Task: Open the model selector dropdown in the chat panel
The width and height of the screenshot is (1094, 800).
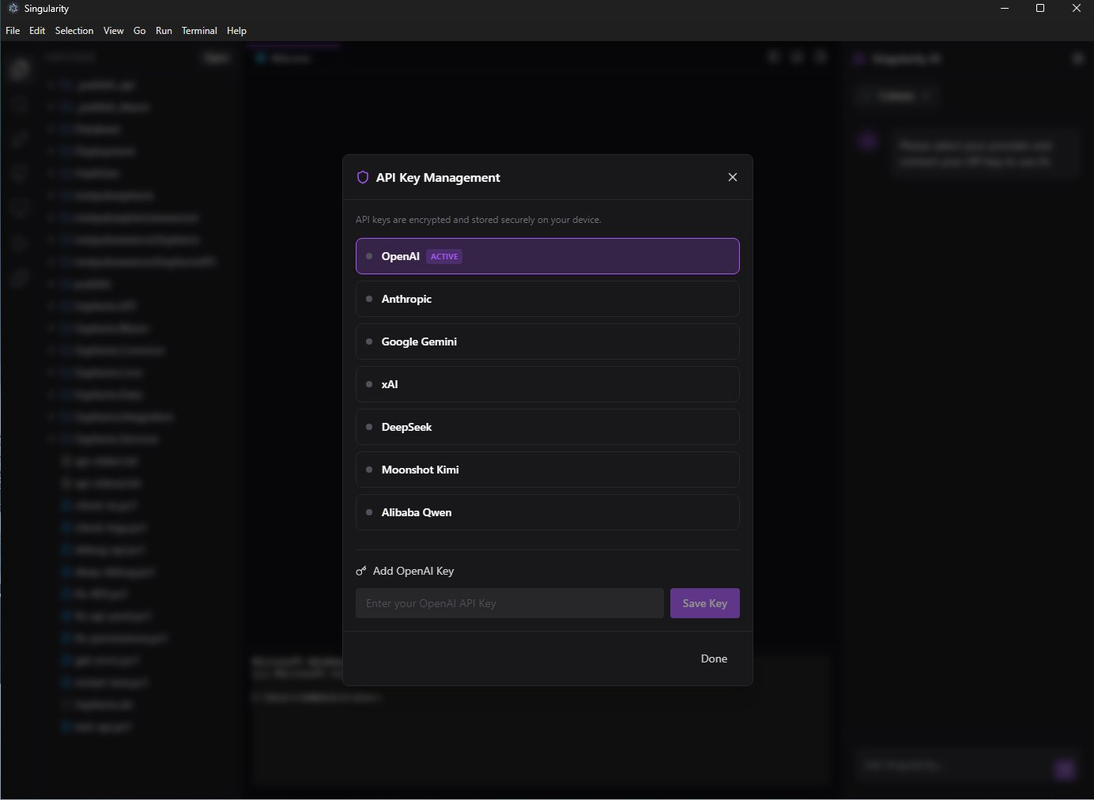Action: [896, 95]
